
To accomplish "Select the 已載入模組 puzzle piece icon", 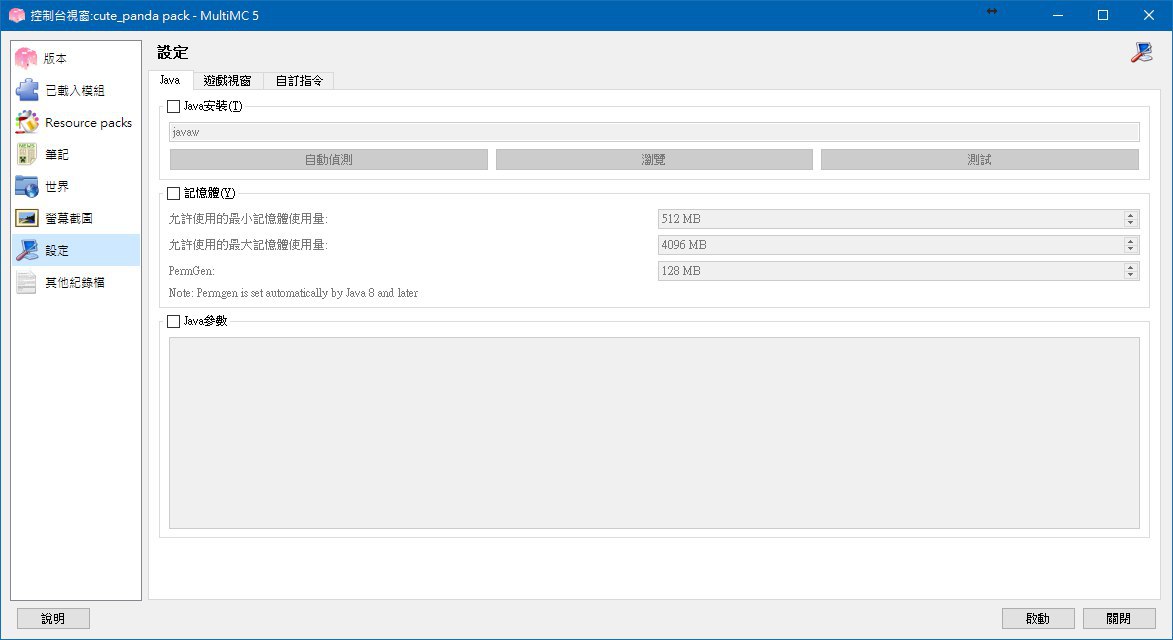I will (27, 90).
